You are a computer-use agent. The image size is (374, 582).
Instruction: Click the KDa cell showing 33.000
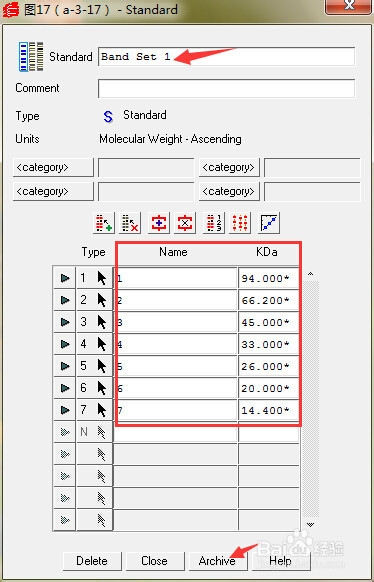point(269,344)
